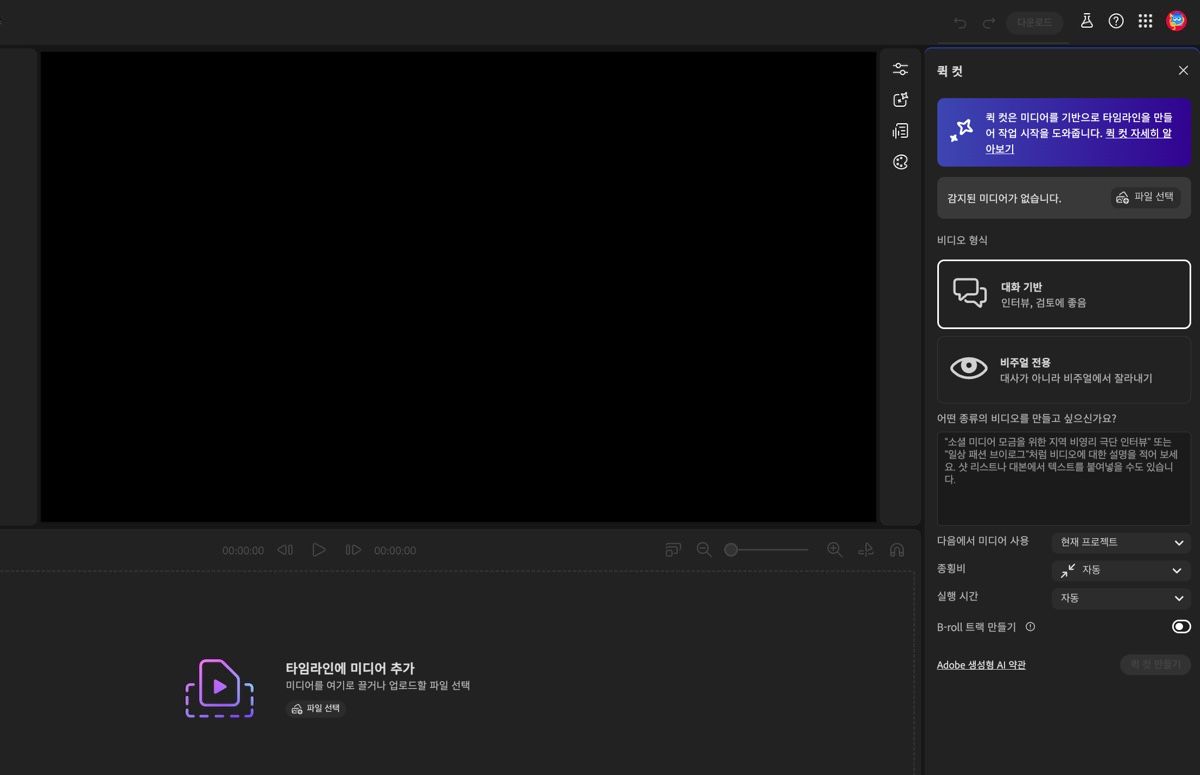
Task: Open the color palette theme icon
Action: click(x=900, y=162)
